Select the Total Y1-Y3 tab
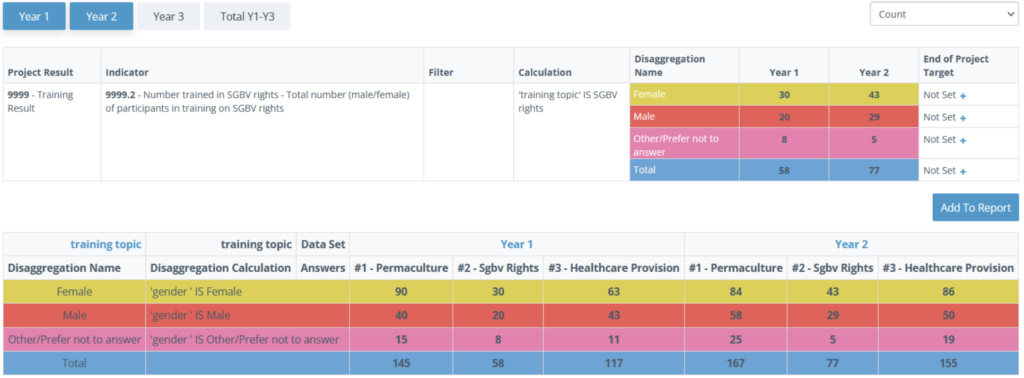This screenshot has height=378, width=1024. pos(248,16)
